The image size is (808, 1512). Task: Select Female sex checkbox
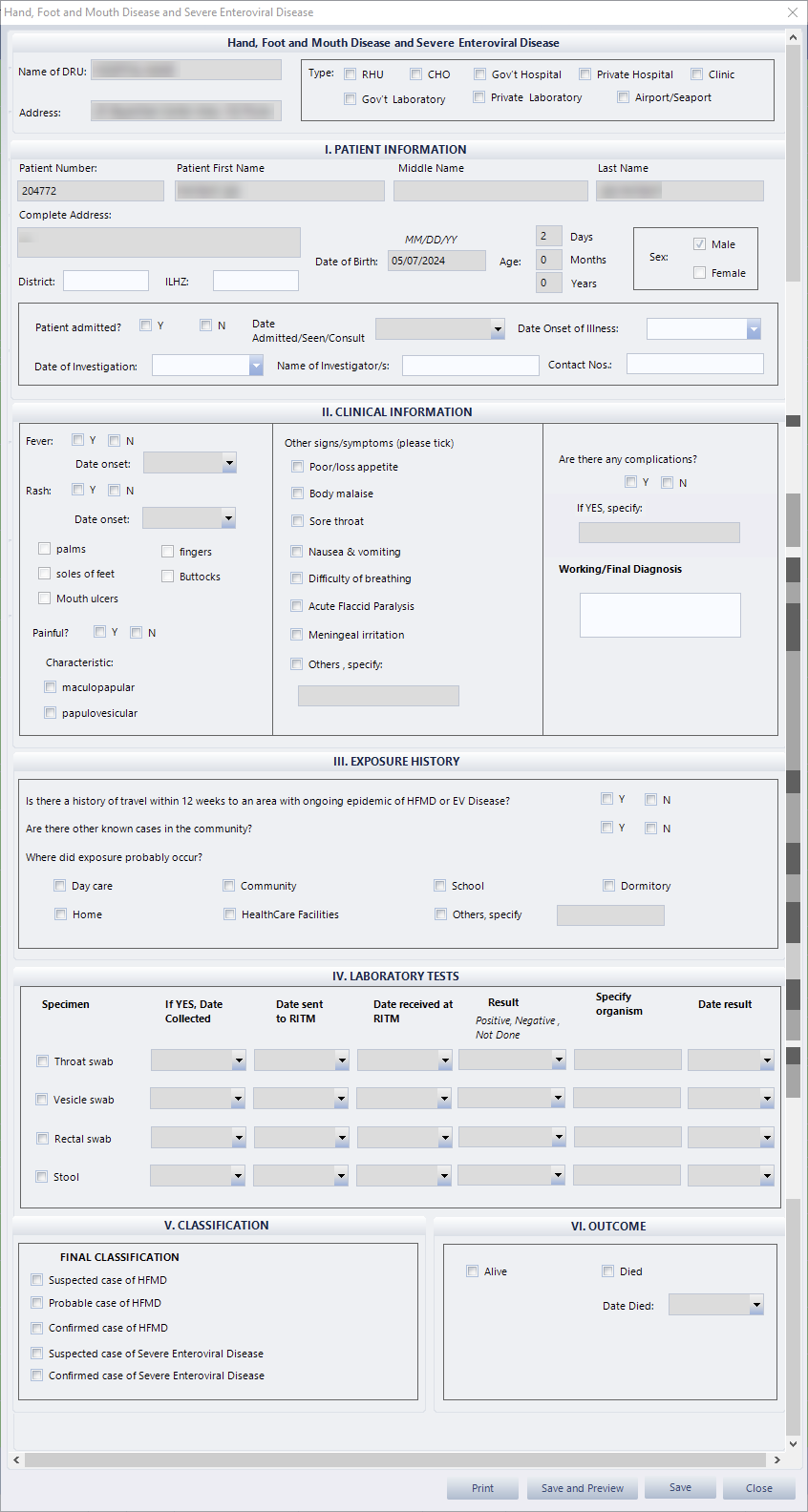pyautogui.click(x=700, y=273)
